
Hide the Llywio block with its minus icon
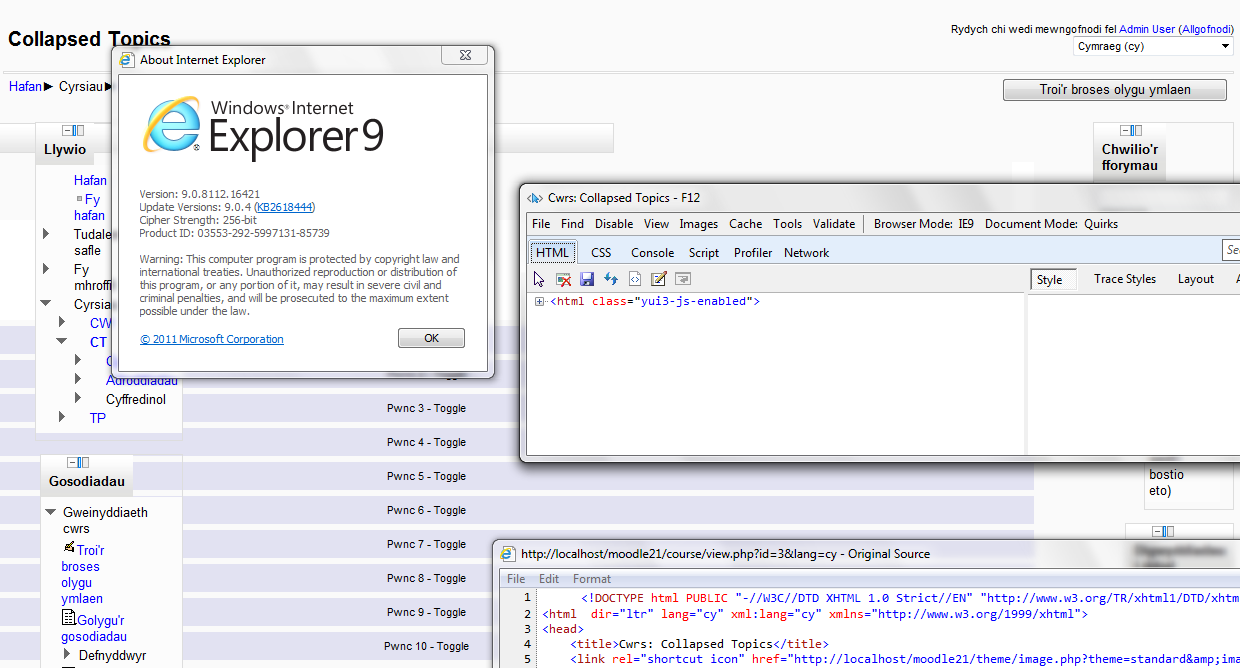point(67,131)
